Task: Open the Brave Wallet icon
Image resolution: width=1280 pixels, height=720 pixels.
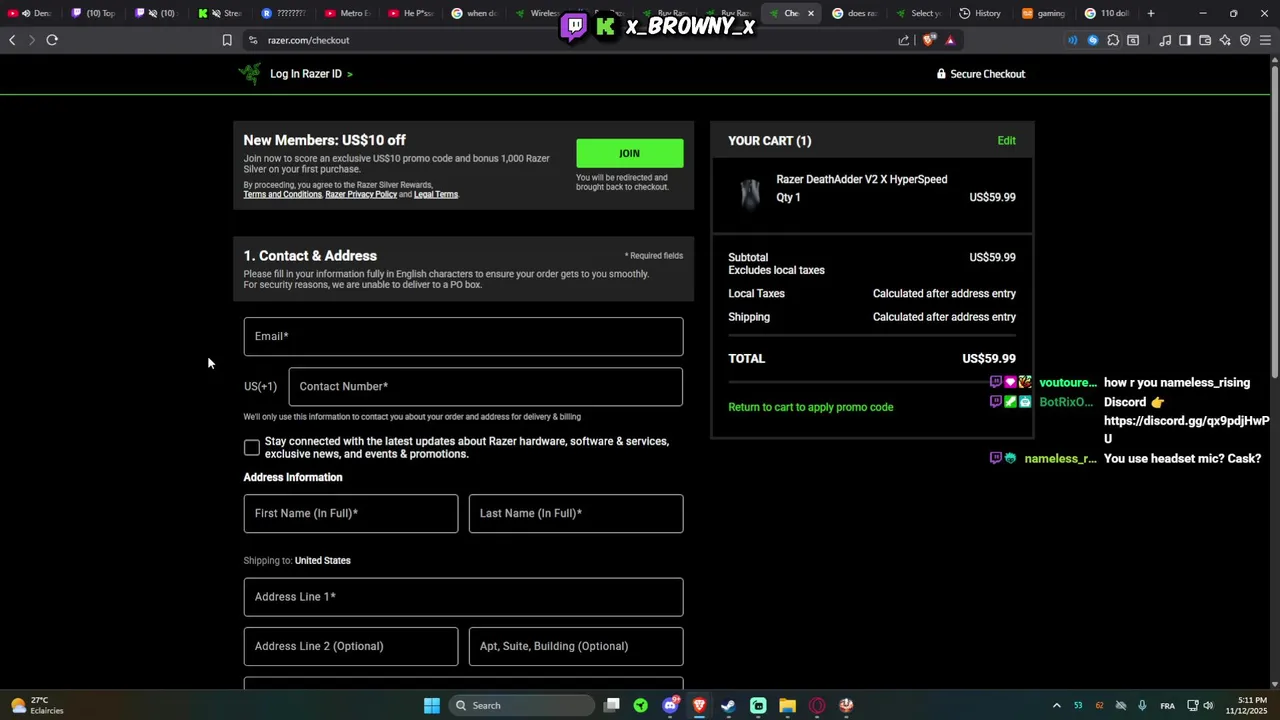Action: 1205,40
